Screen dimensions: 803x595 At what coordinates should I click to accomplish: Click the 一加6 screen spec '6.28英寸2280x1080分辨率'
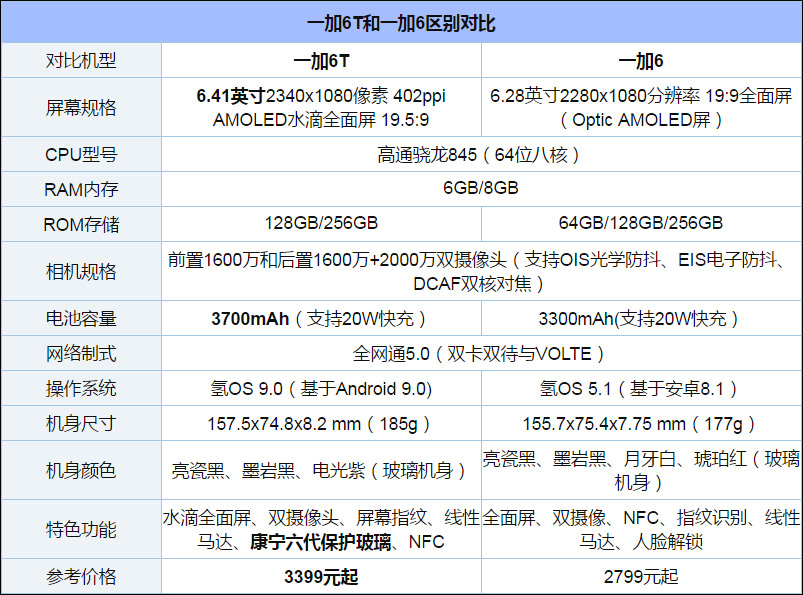coord(595,96)
